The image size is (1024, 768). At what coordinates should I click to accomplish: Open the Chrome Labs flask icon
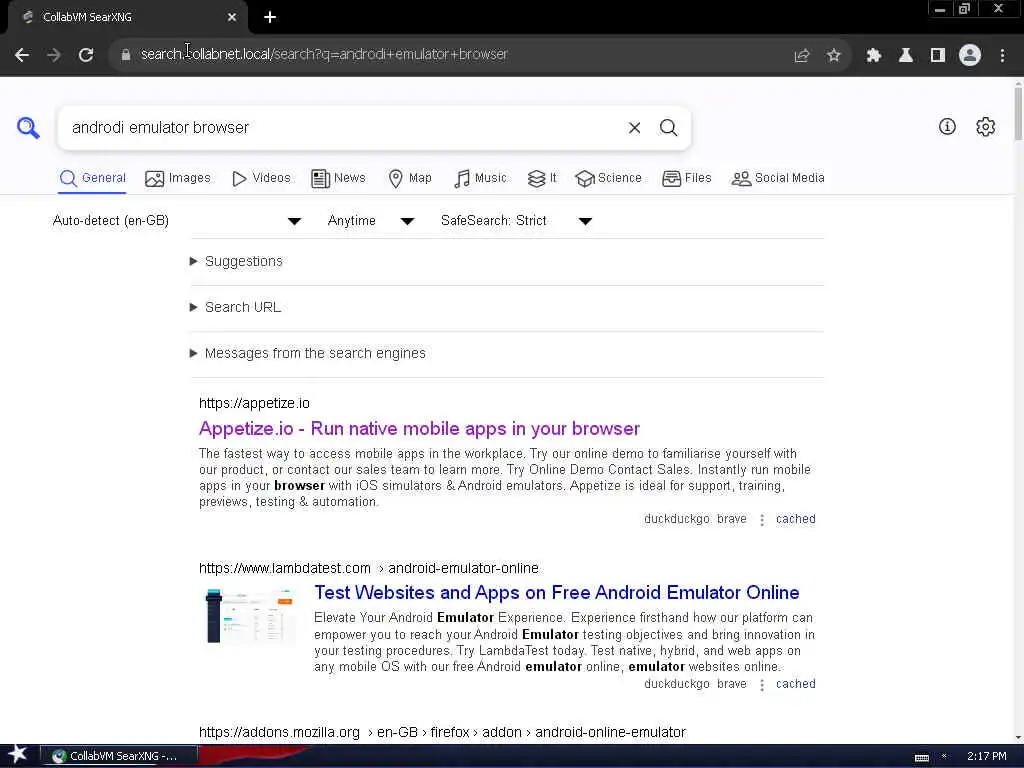906,56
